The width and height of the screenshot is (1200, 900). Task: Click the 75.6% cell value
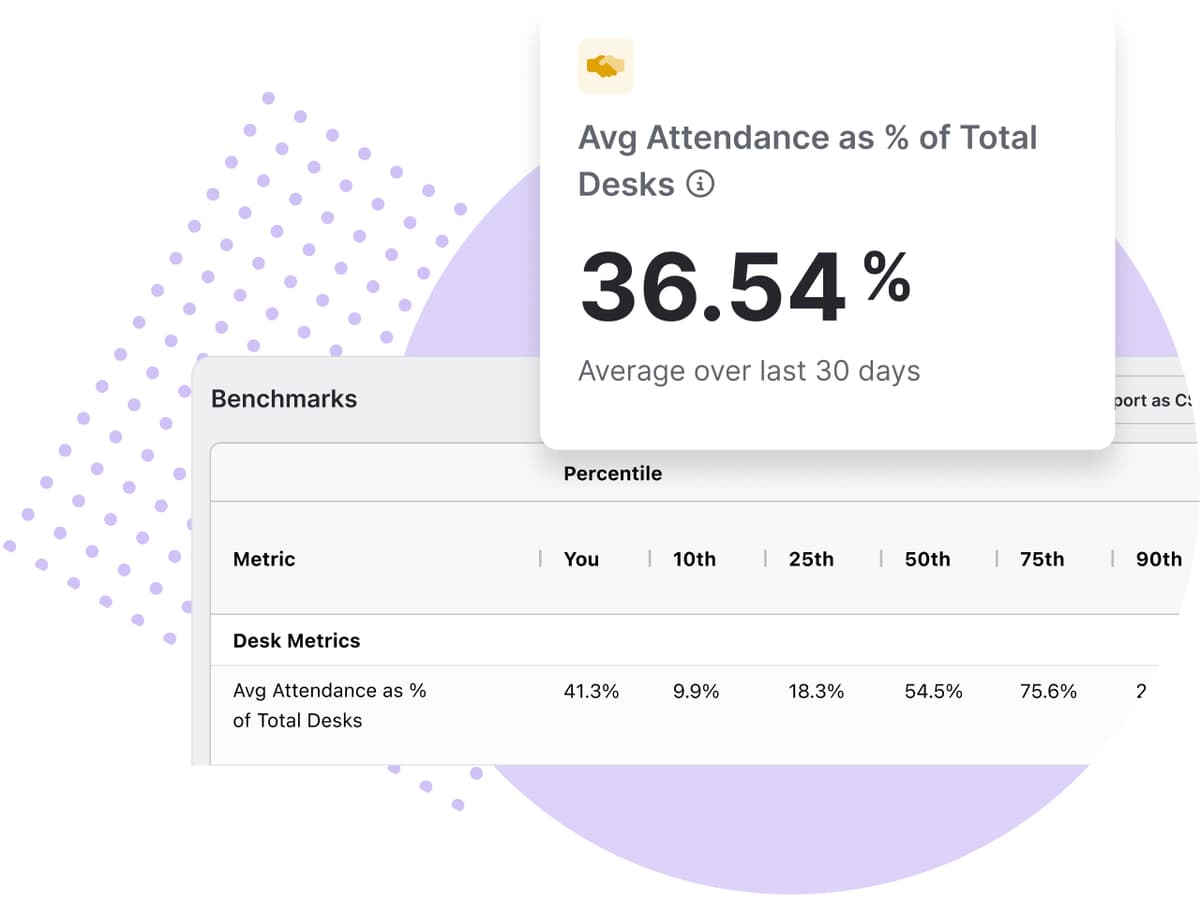click(1048, 691)
